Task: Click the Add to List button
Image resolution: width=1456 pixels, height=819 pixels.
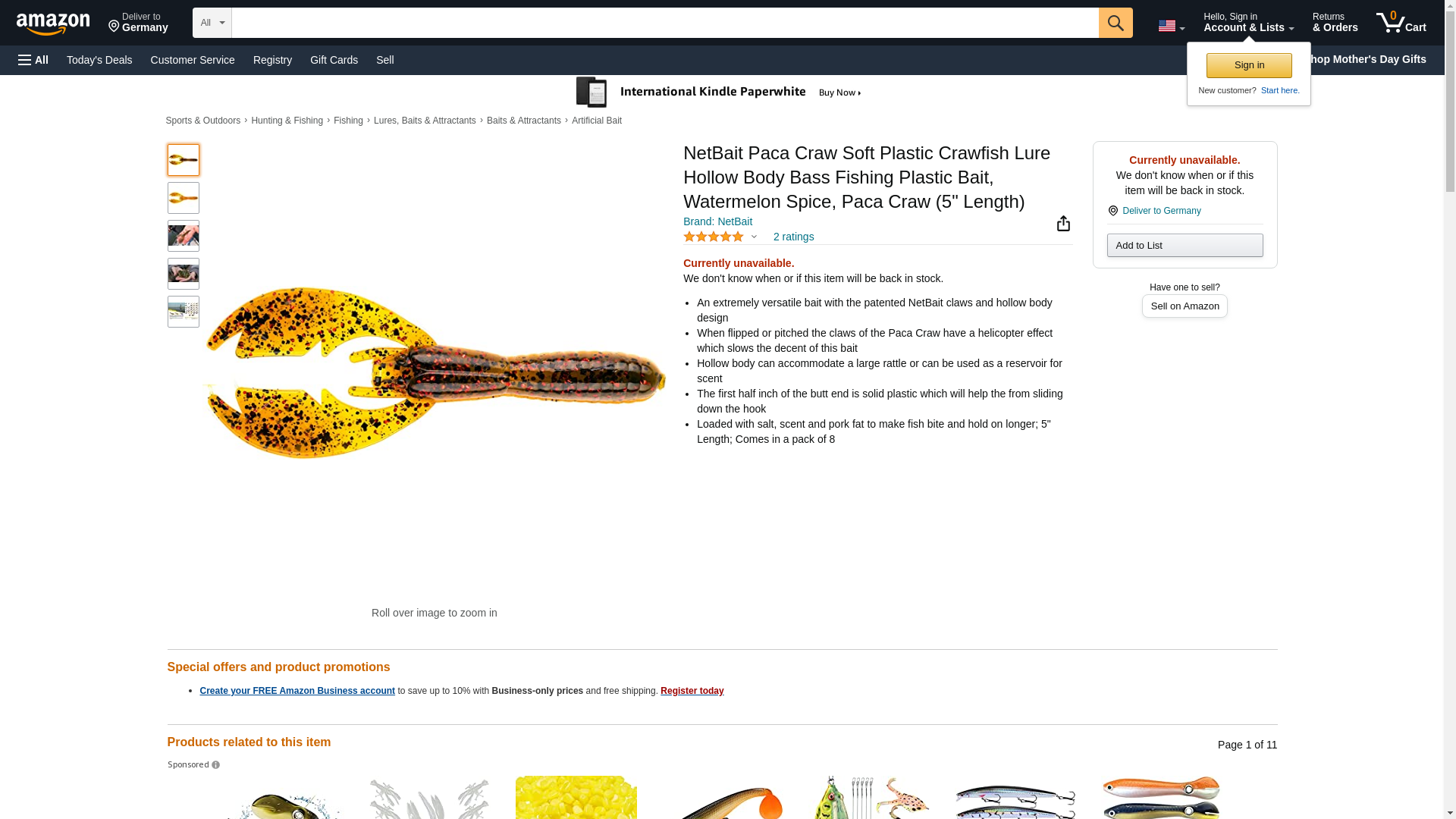Action: (x=1185, y=245)
